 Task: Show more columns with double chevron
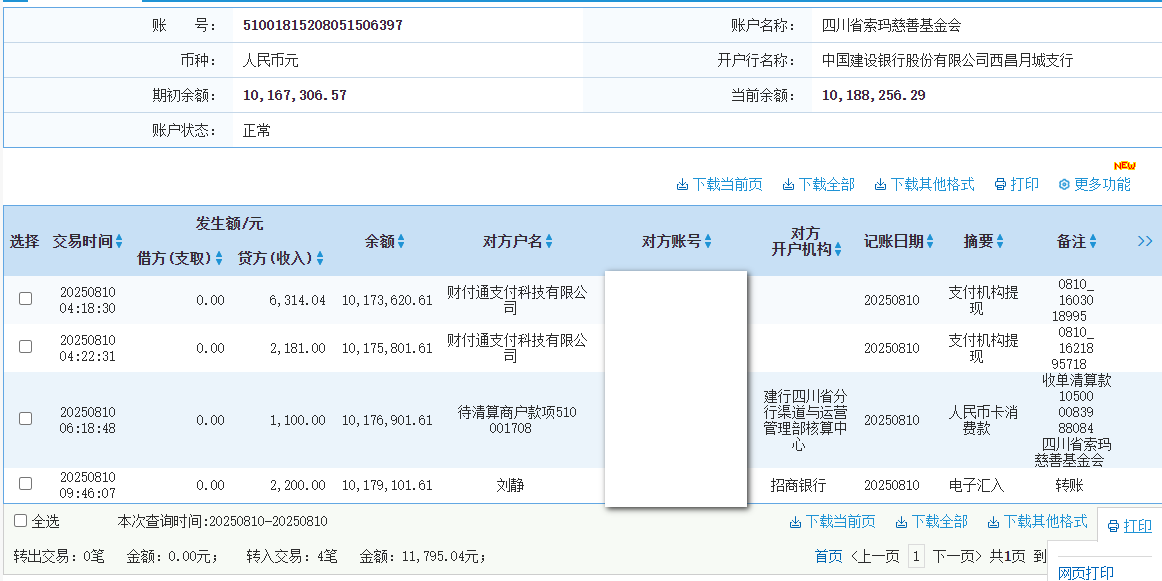tap(1145, 241)
